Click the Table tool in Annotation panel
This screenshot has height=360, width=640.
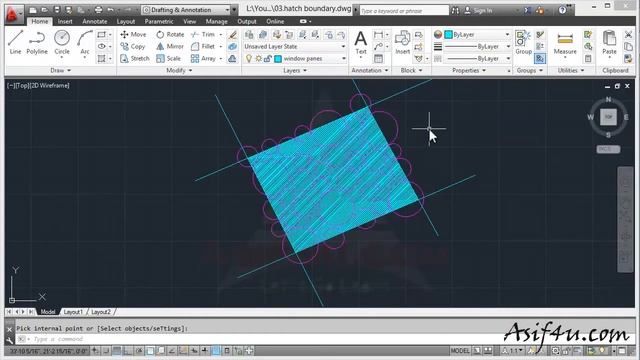378,59
